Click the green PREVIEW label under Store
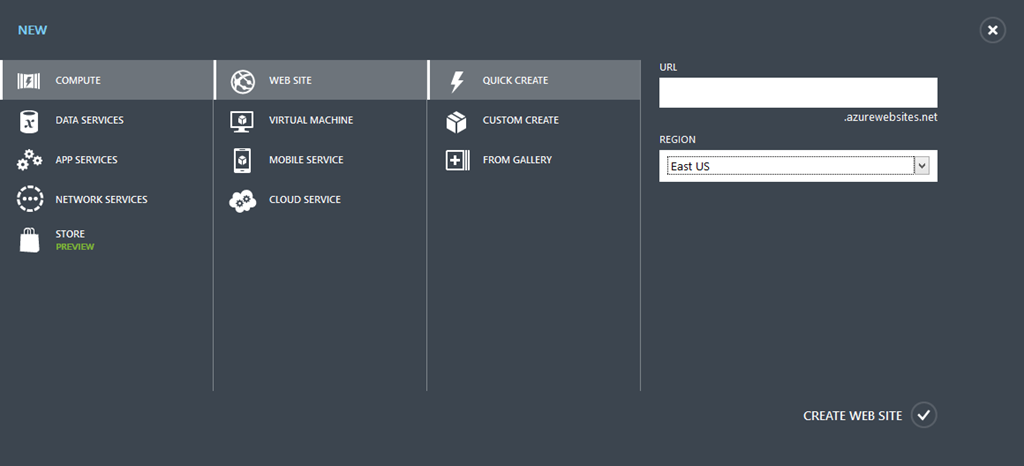1024x466 pixels. 75,247
